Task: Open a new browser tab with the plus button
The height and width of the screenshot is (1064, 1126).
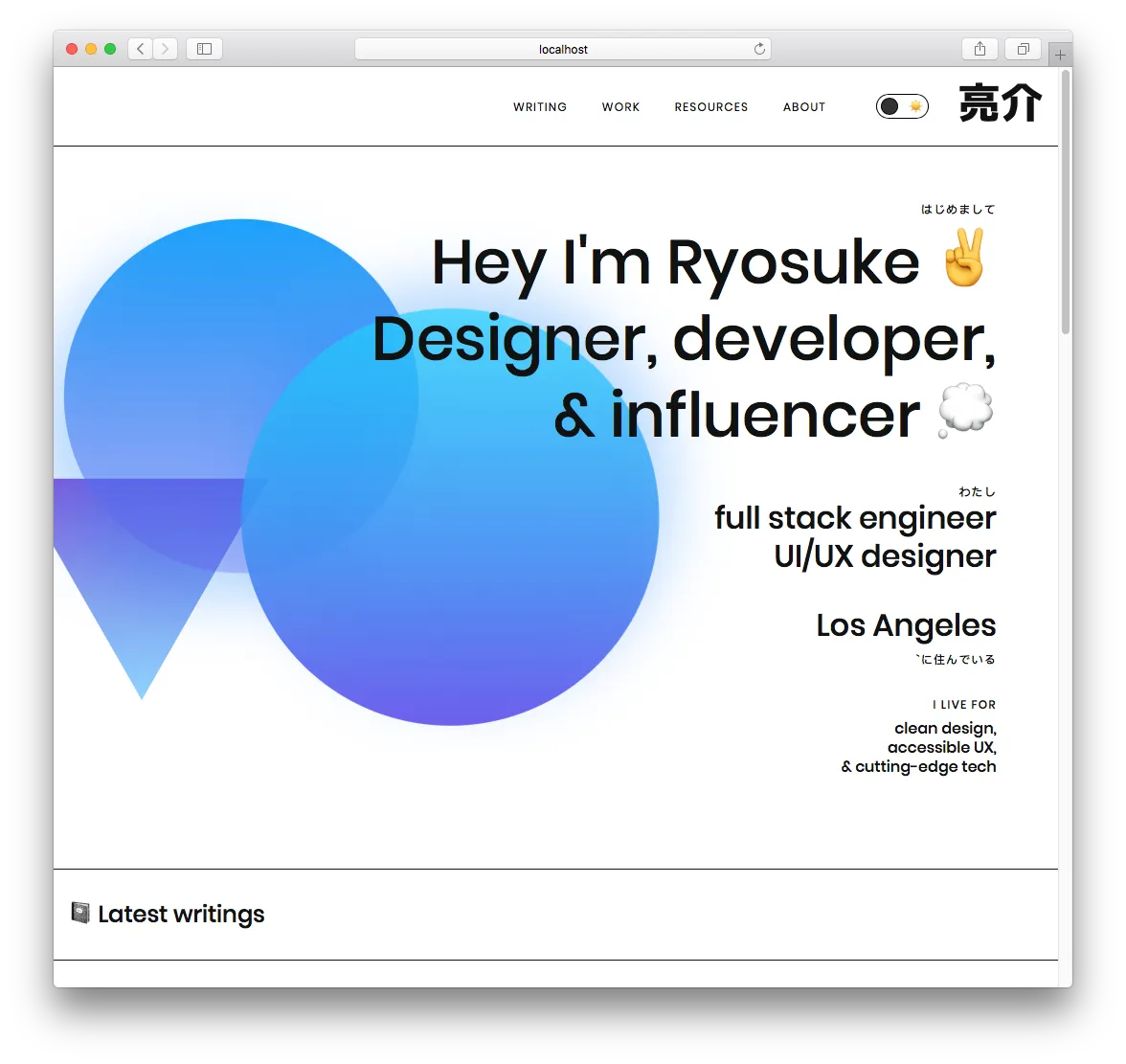Action: click(1059, 55)
